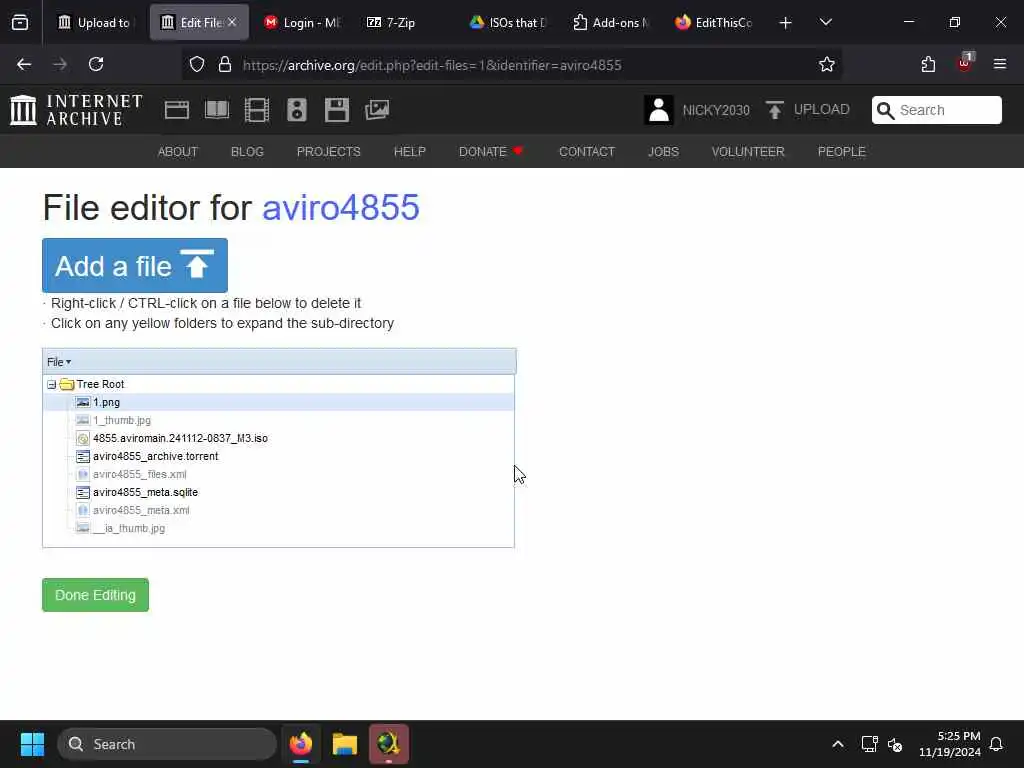Open the Internet Archive texts book icon
Viewport: 1024px width, 768px height.
[217, 110]
